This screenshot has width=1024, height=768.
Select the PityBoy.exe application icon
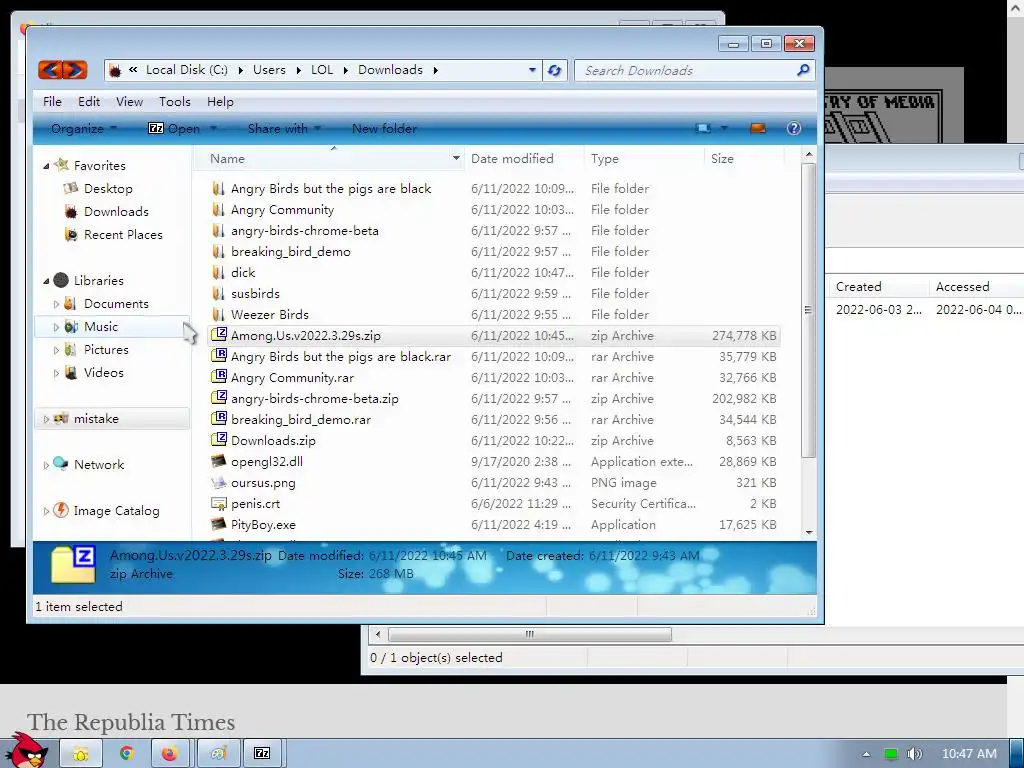point(219,524)
